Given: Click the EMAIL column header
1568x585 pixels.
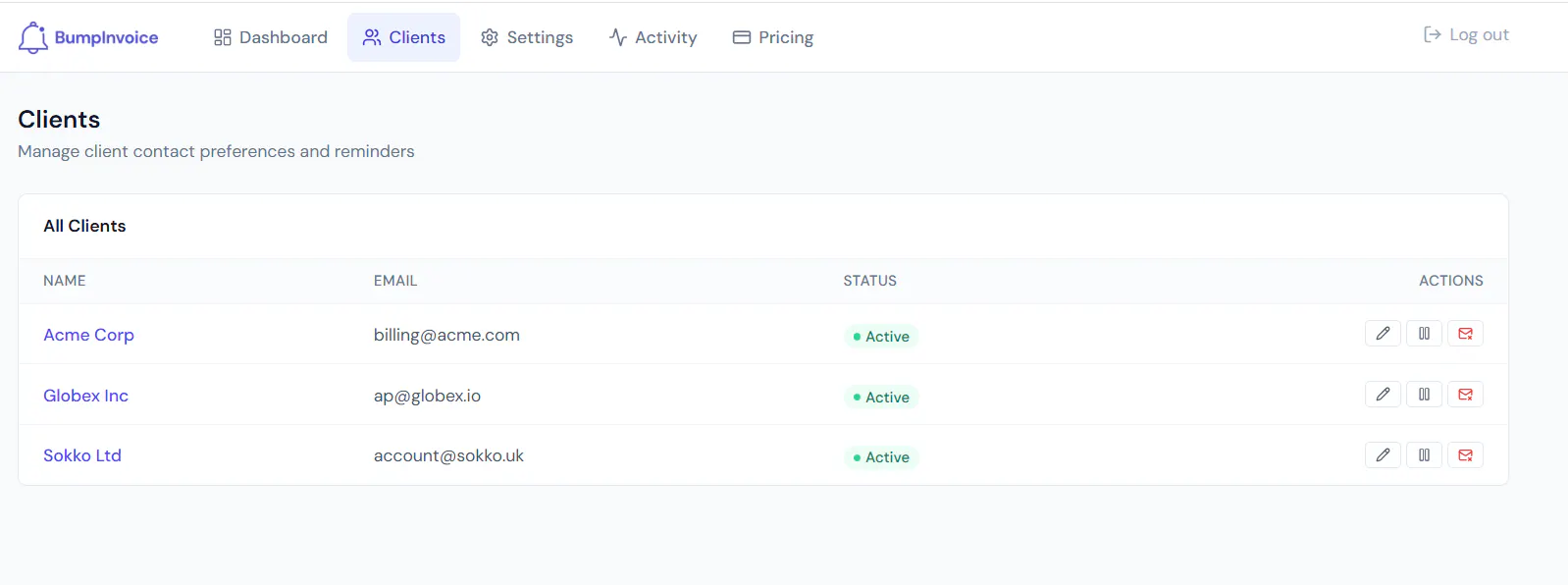Looking at the screenshot, I should 395,281.
